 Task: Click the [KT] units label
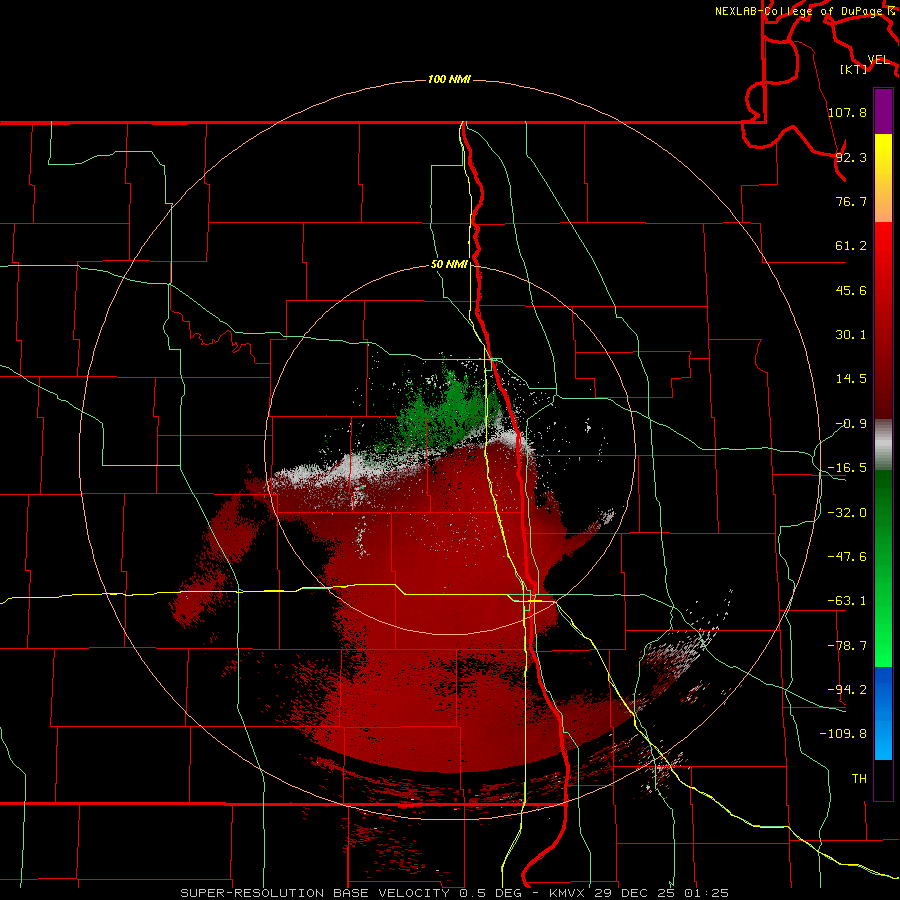point(853,69)
